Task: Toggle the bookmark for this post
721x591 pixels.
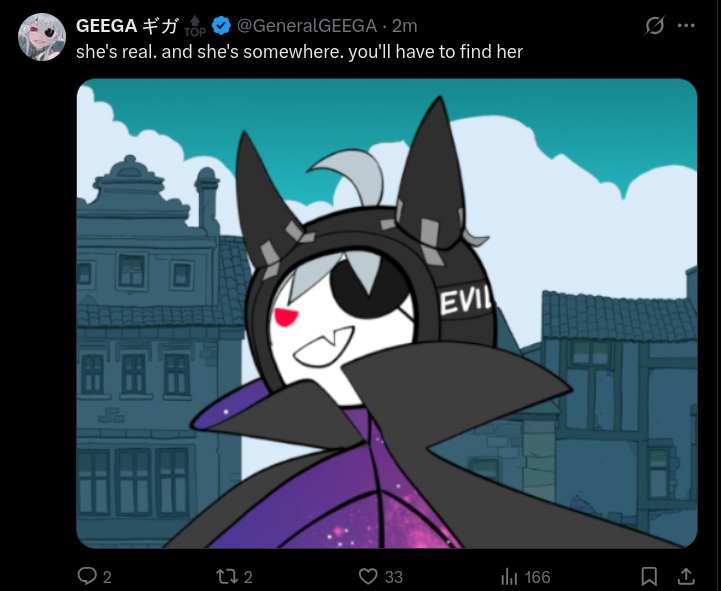Action: (649, 576)
